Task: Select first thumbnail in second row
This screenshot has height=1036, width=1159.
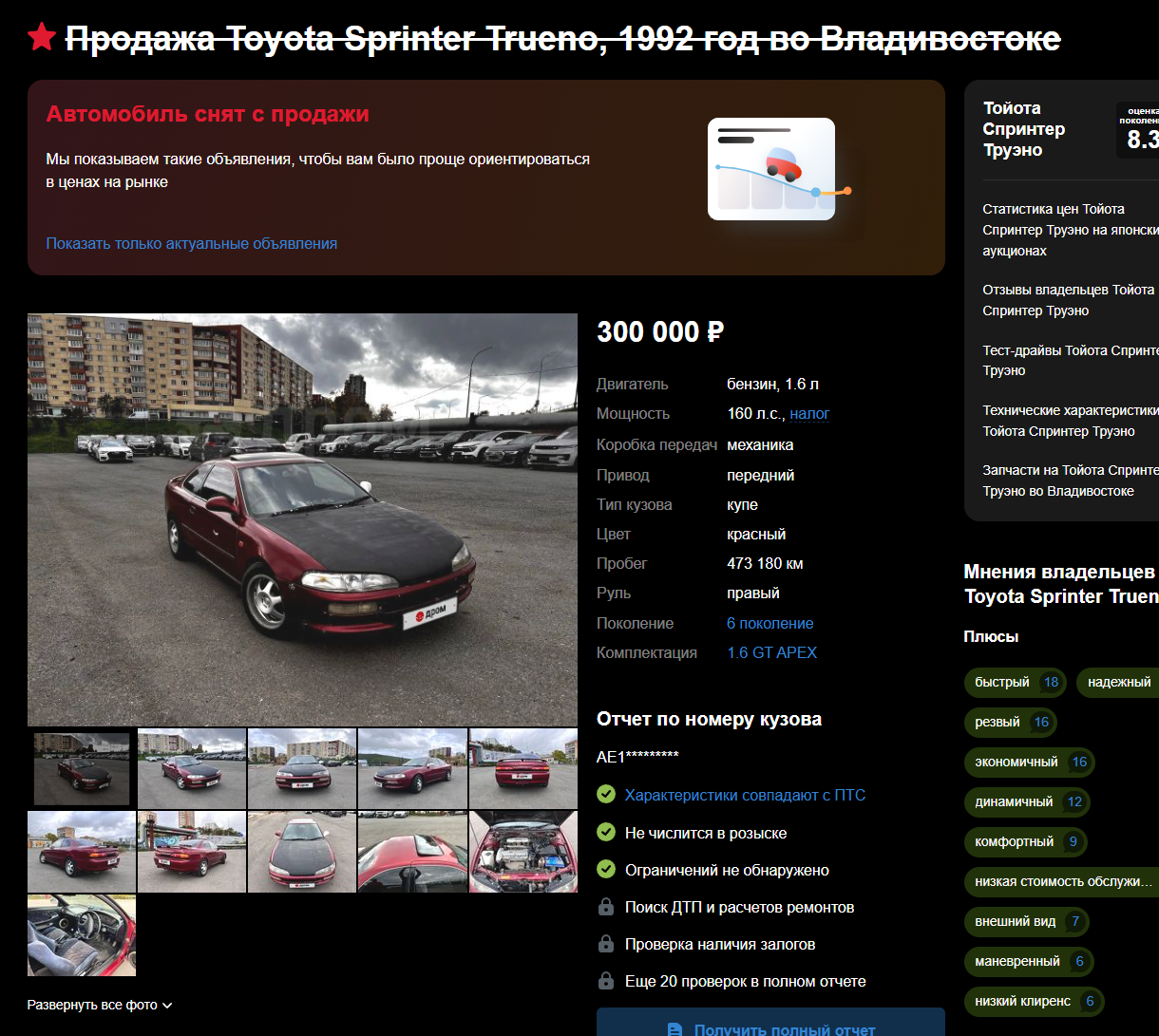Action: (82, 852)
